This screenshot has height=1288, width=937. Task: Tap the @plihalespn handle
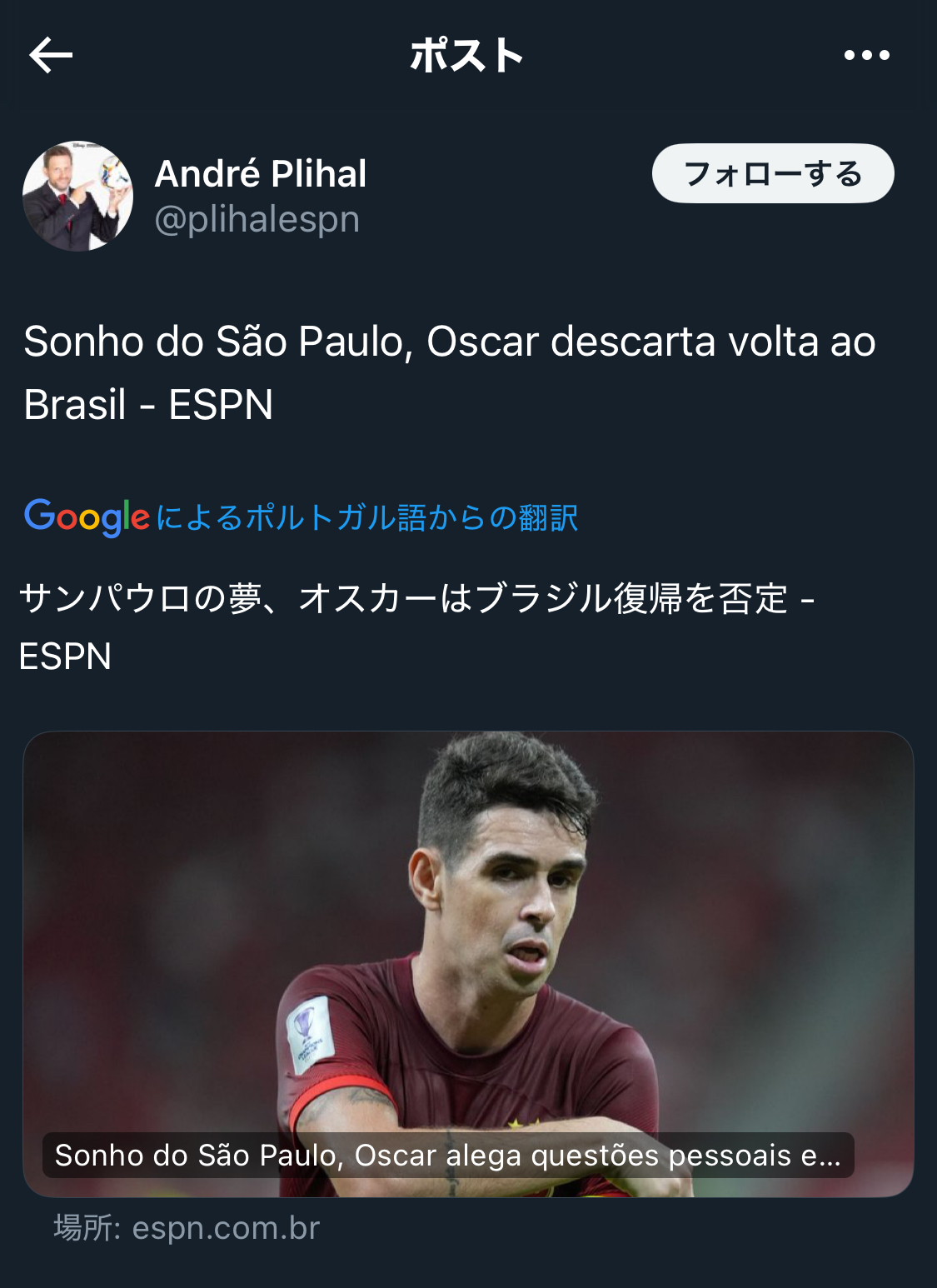[x=257, y=219]
